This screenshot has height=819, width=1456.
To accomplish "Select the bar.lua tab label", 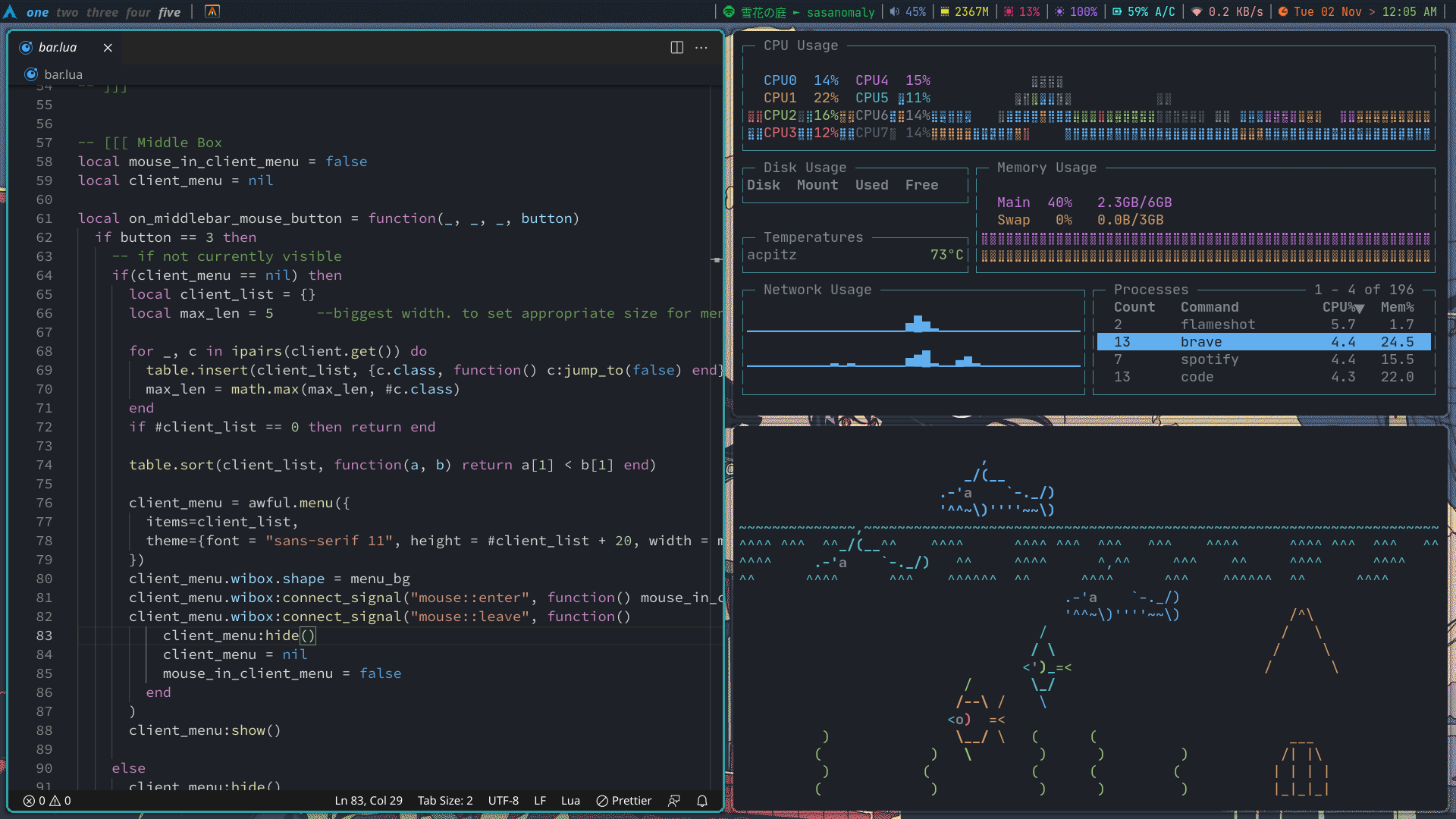I will click(58, 48).
